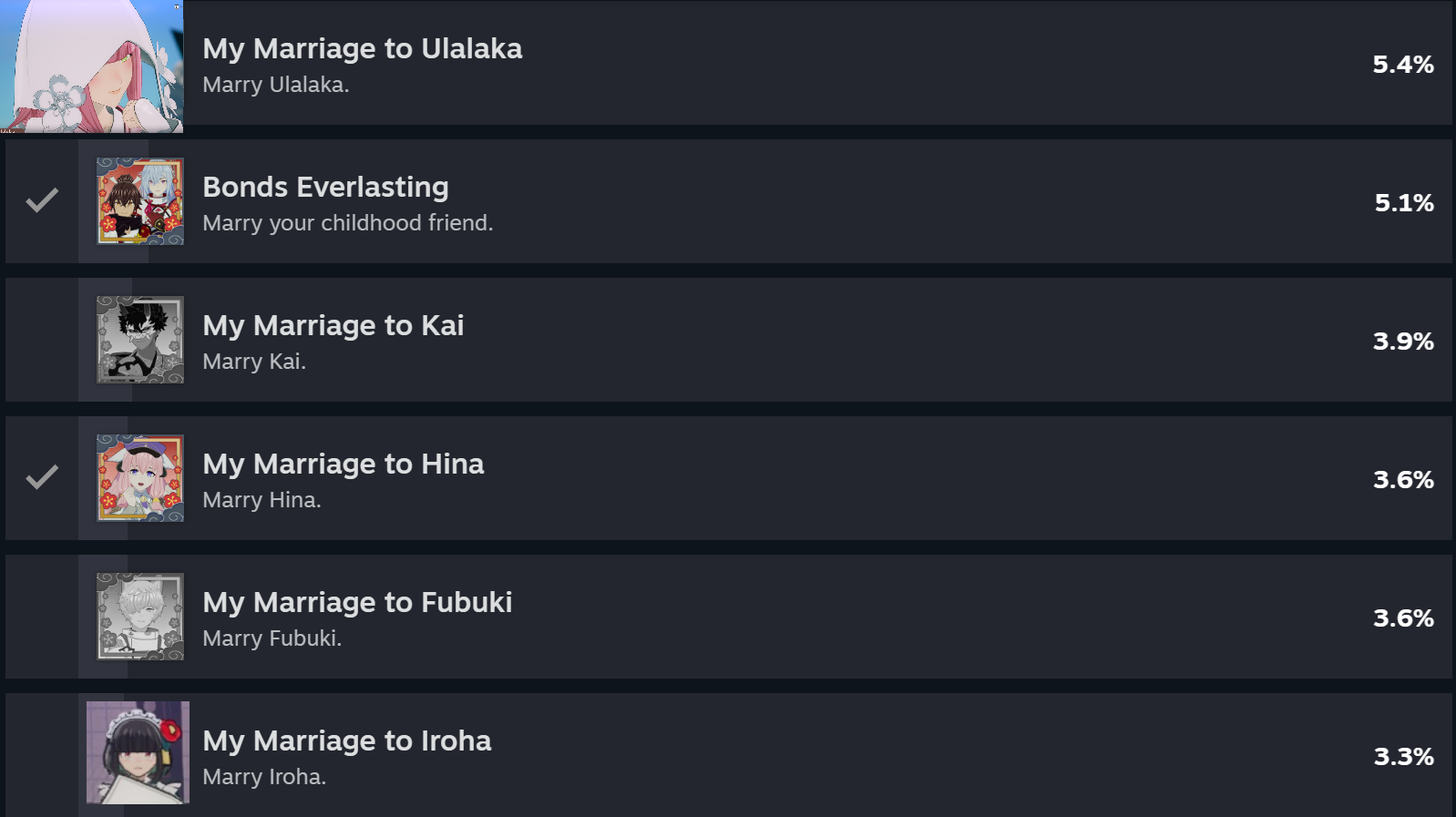This screenshot has height=817, width=1456.
Task: Click the empty check area beside Fubuki
Action: coord(42,617)
